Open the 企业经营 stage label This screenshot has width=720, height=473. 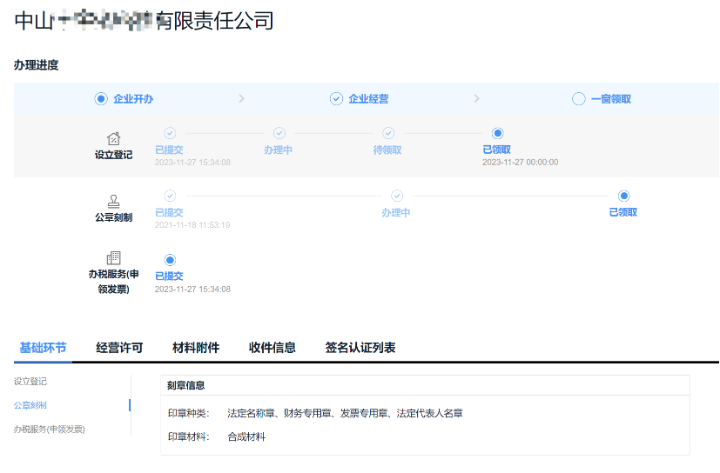[x=368, y=99]
